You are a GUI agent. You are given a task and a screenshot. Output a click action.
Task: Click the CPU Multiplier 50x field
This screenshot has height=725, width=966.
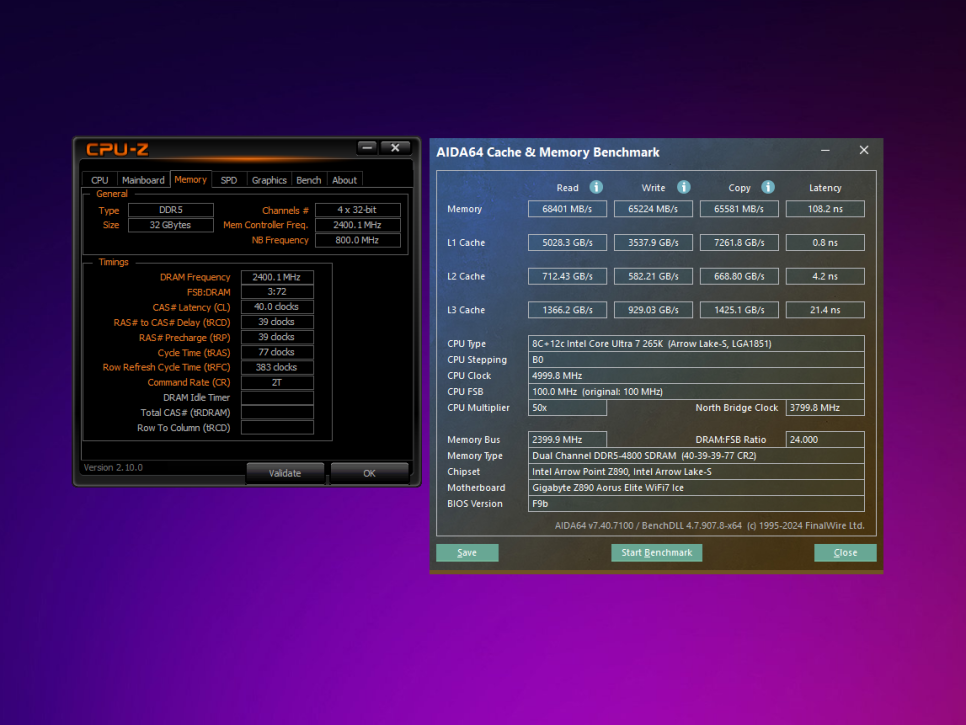(x=567, y=408)
